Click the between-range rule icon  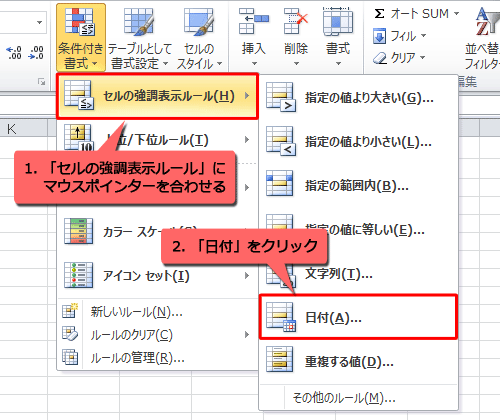click(279, 183)
